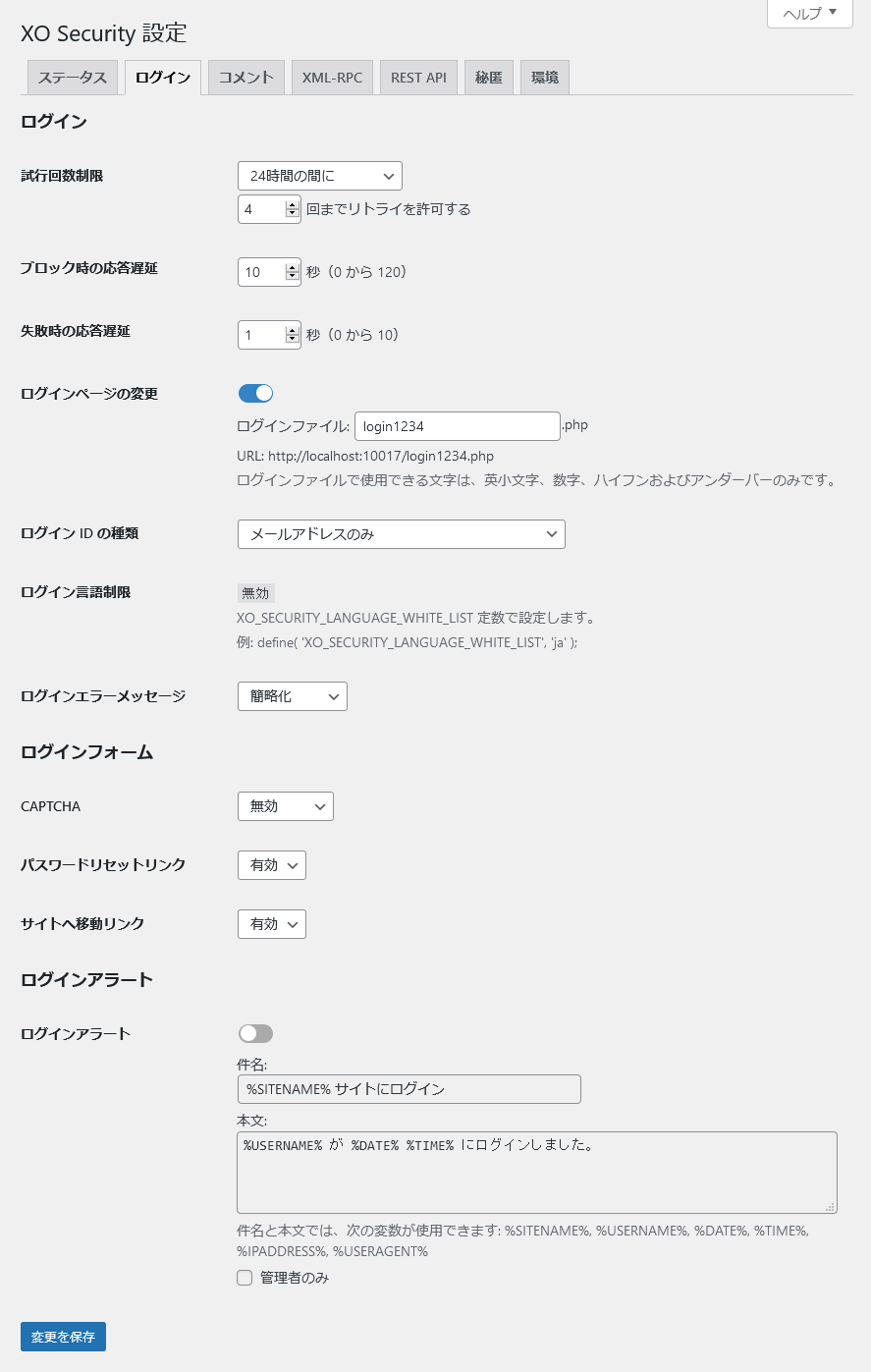The image size is (871, 1372).
Task: Open the REST API tab
Action: 417,77
